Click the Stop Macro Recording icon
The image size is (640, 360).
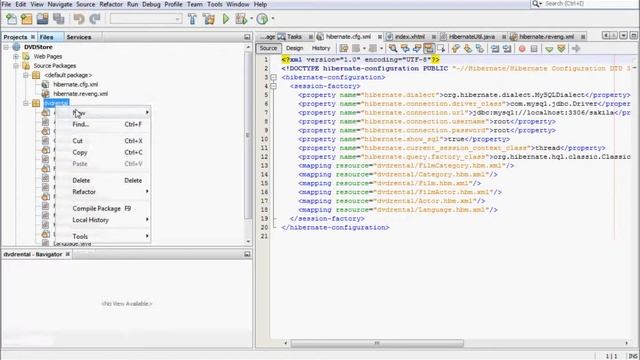(x=534, y=49)
